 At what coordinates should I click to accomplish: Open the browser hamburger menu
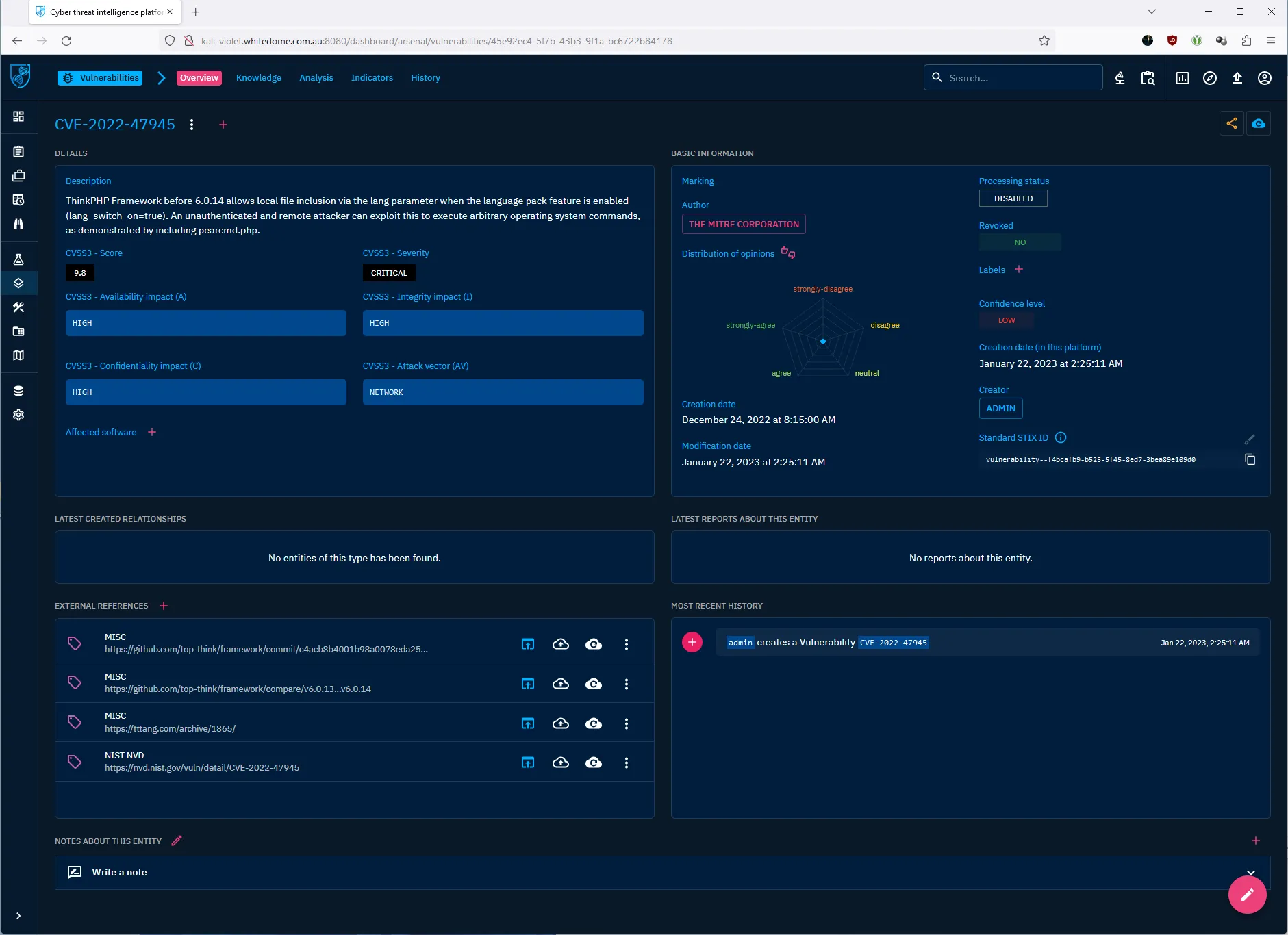coord(1271,41)
